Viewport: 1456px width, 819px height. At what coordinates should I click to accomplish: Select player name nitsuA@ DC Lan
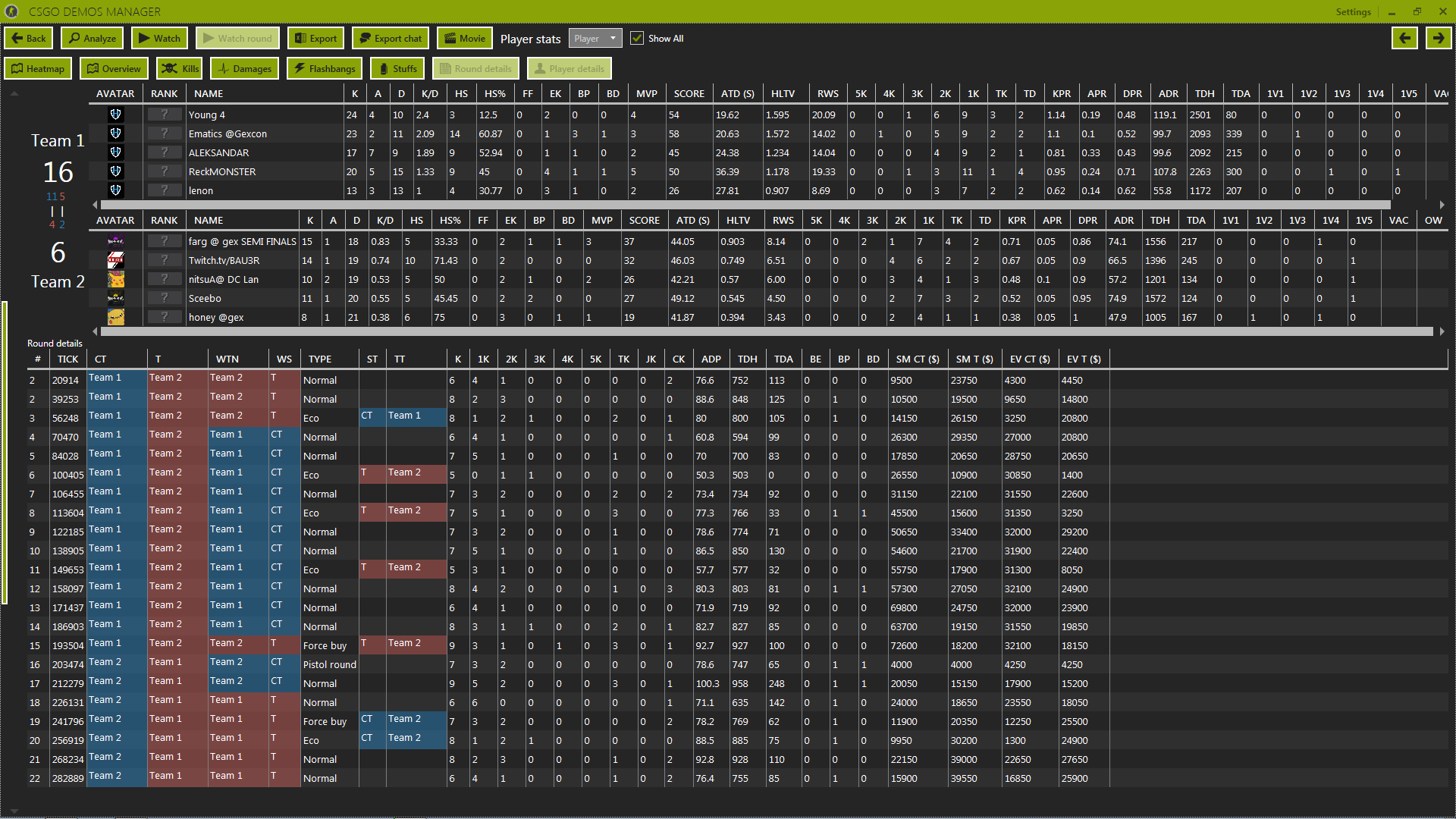click(x=223, y=279)
